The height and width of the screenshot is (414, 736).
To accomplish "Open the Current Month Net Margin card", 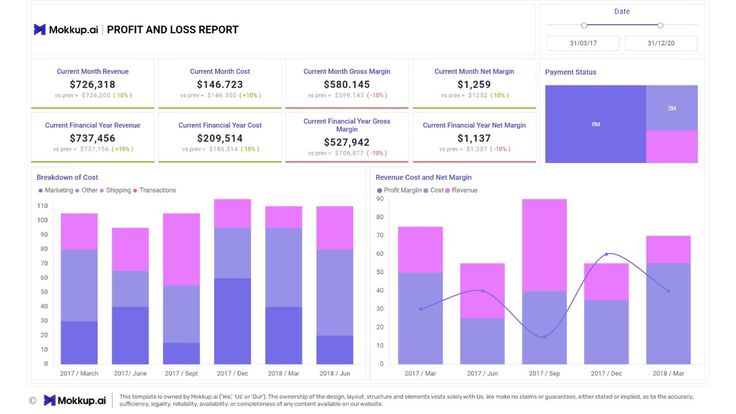I will click(474, 84).
